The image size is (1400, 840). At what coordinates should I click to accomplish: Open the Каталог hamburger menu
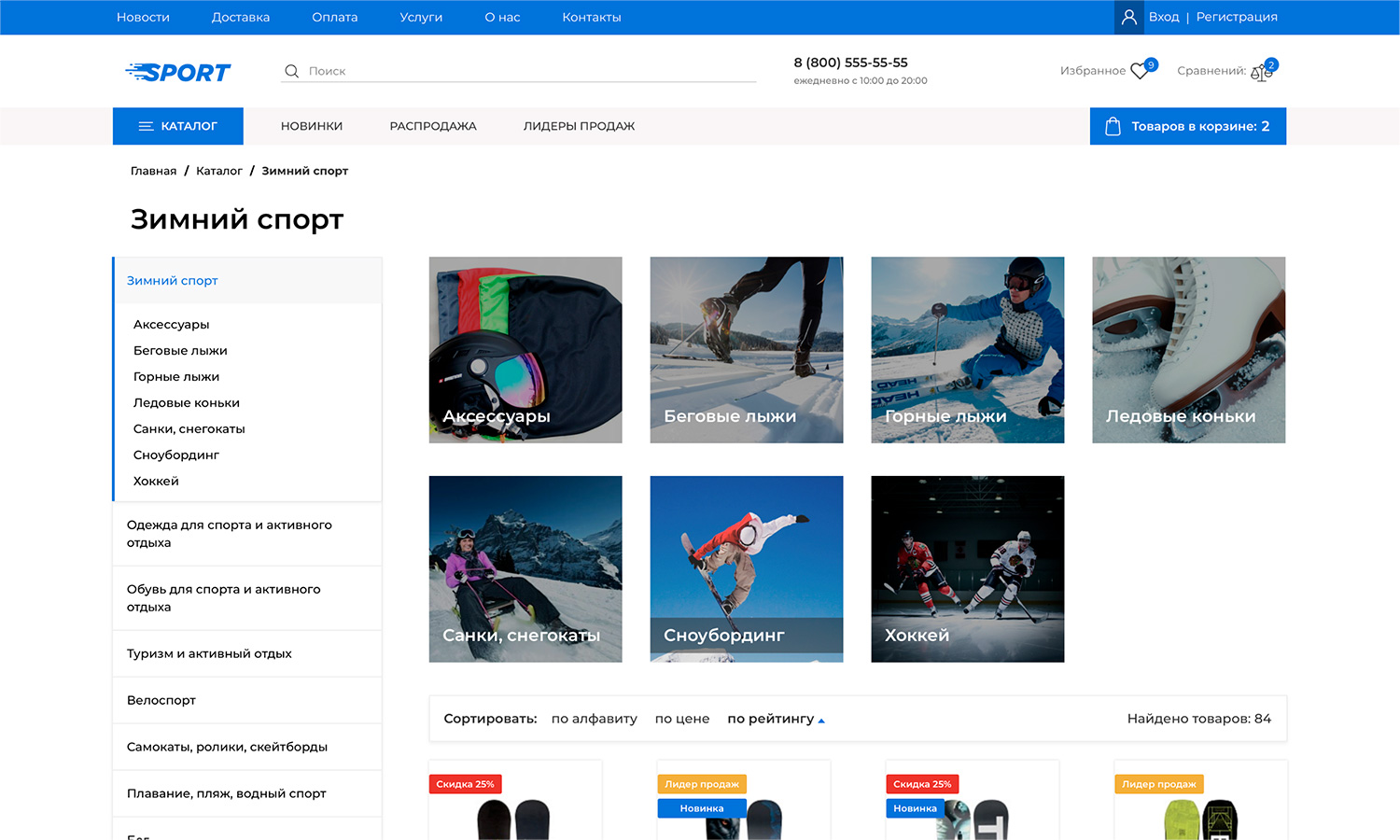tap(147, 126)
